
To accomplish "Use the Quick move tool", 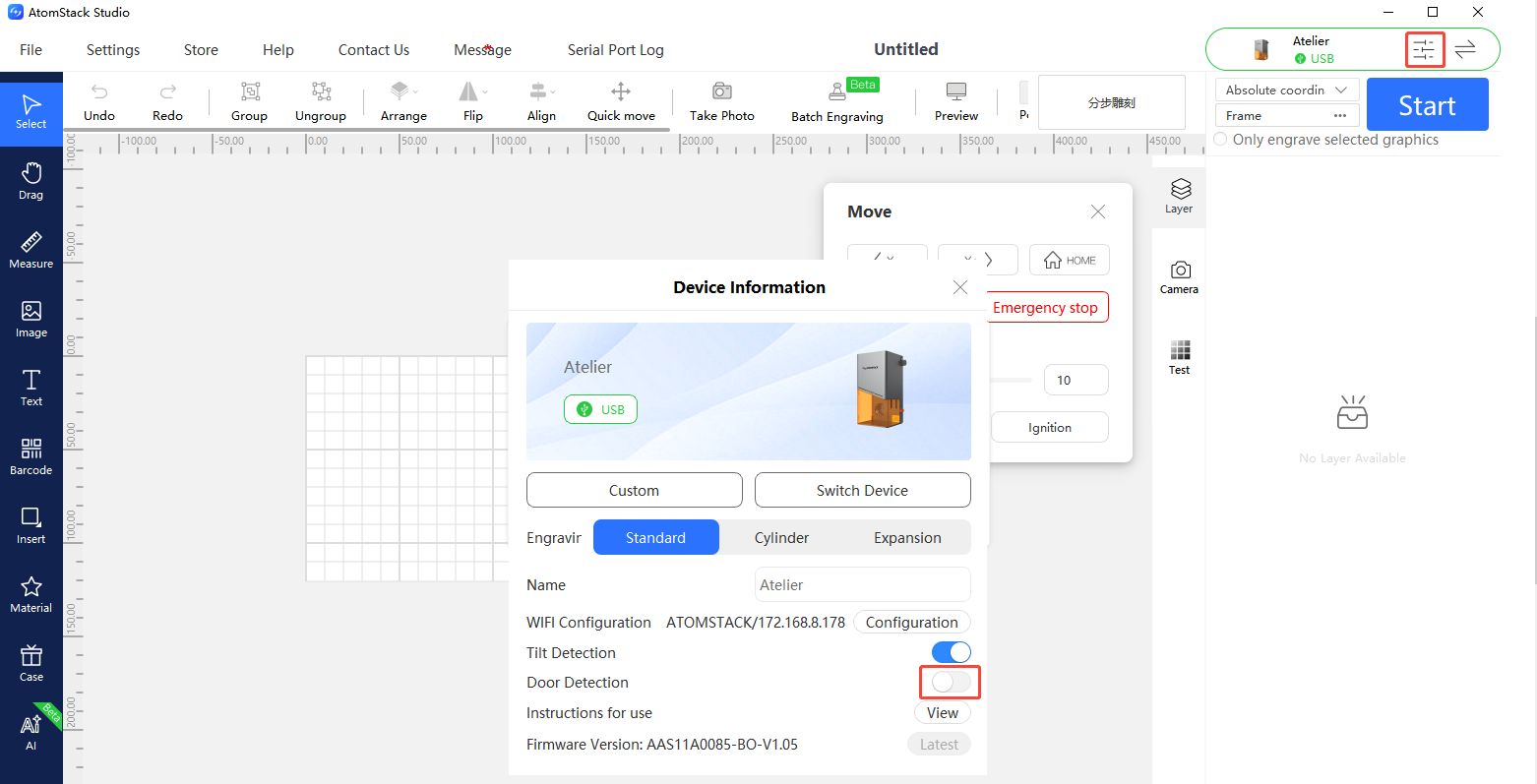I will click(x=621, y=102).
